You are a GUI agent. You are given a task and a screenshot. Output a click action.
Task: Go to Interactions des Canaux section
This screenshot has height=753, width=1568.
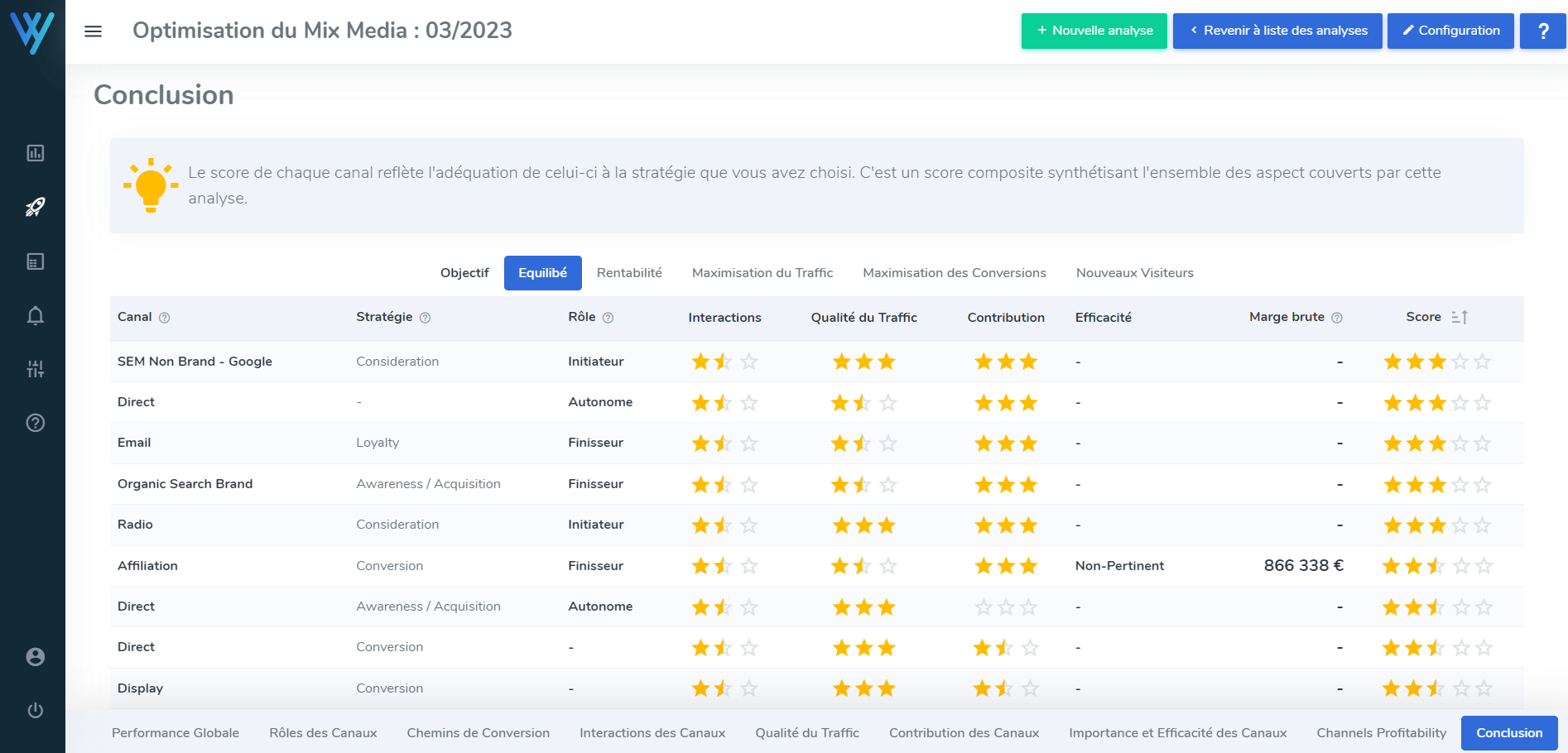(x=652, y=733)
